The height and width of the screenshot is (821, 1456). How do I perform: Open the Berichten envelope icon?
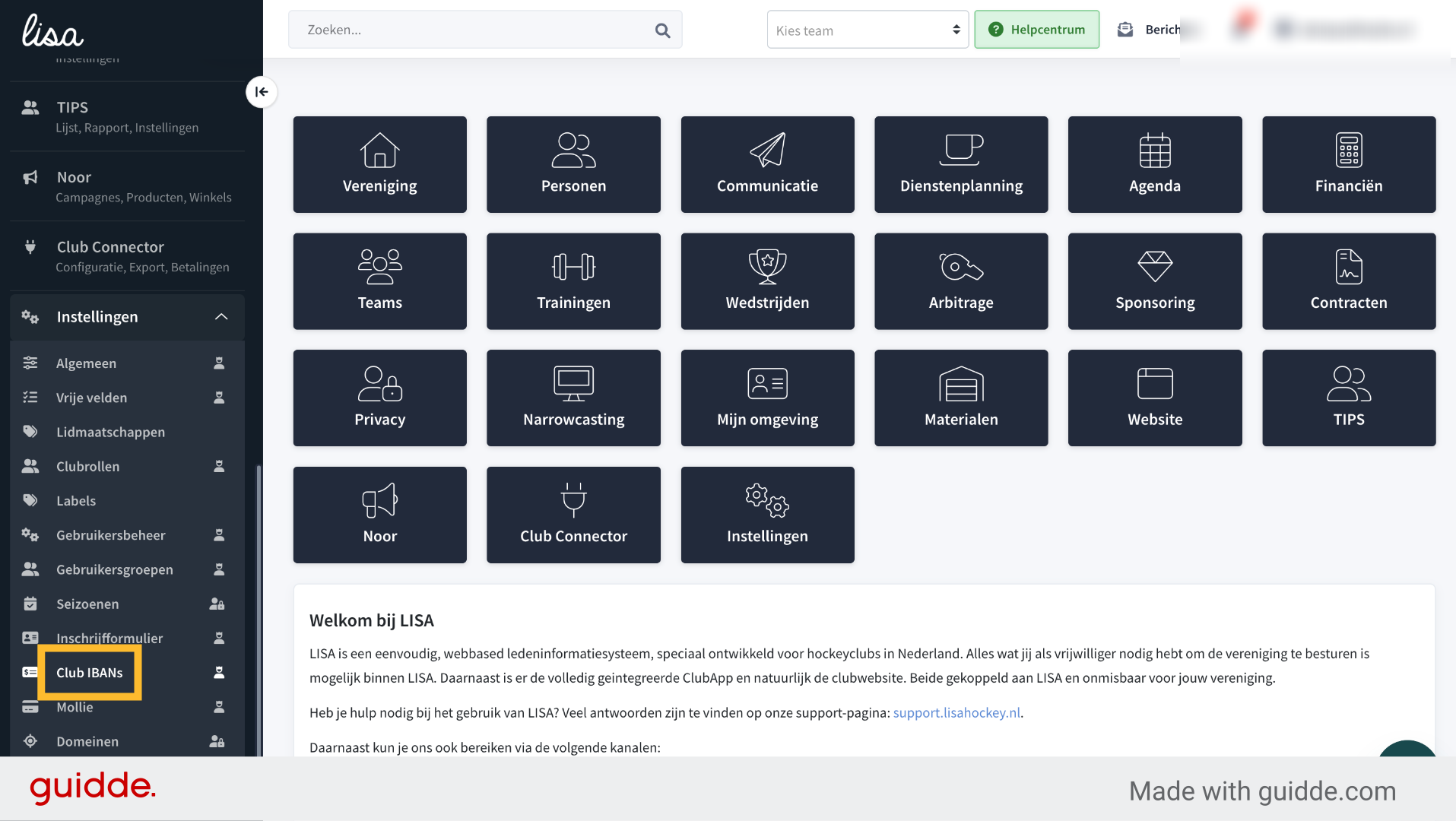(1125, 30)
